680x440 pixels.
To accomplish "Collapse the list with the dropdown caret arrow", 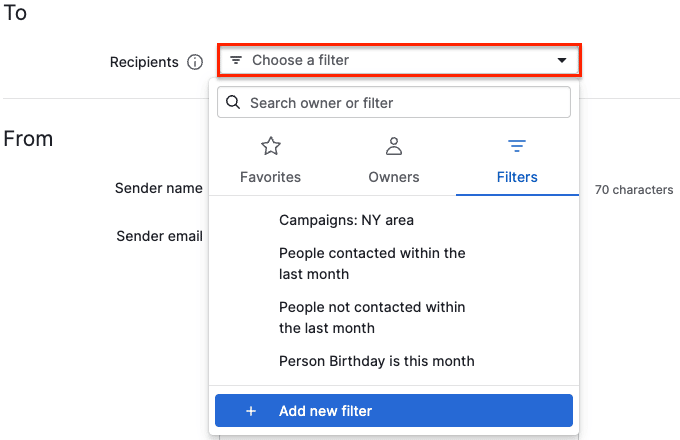I will point(562,61).
